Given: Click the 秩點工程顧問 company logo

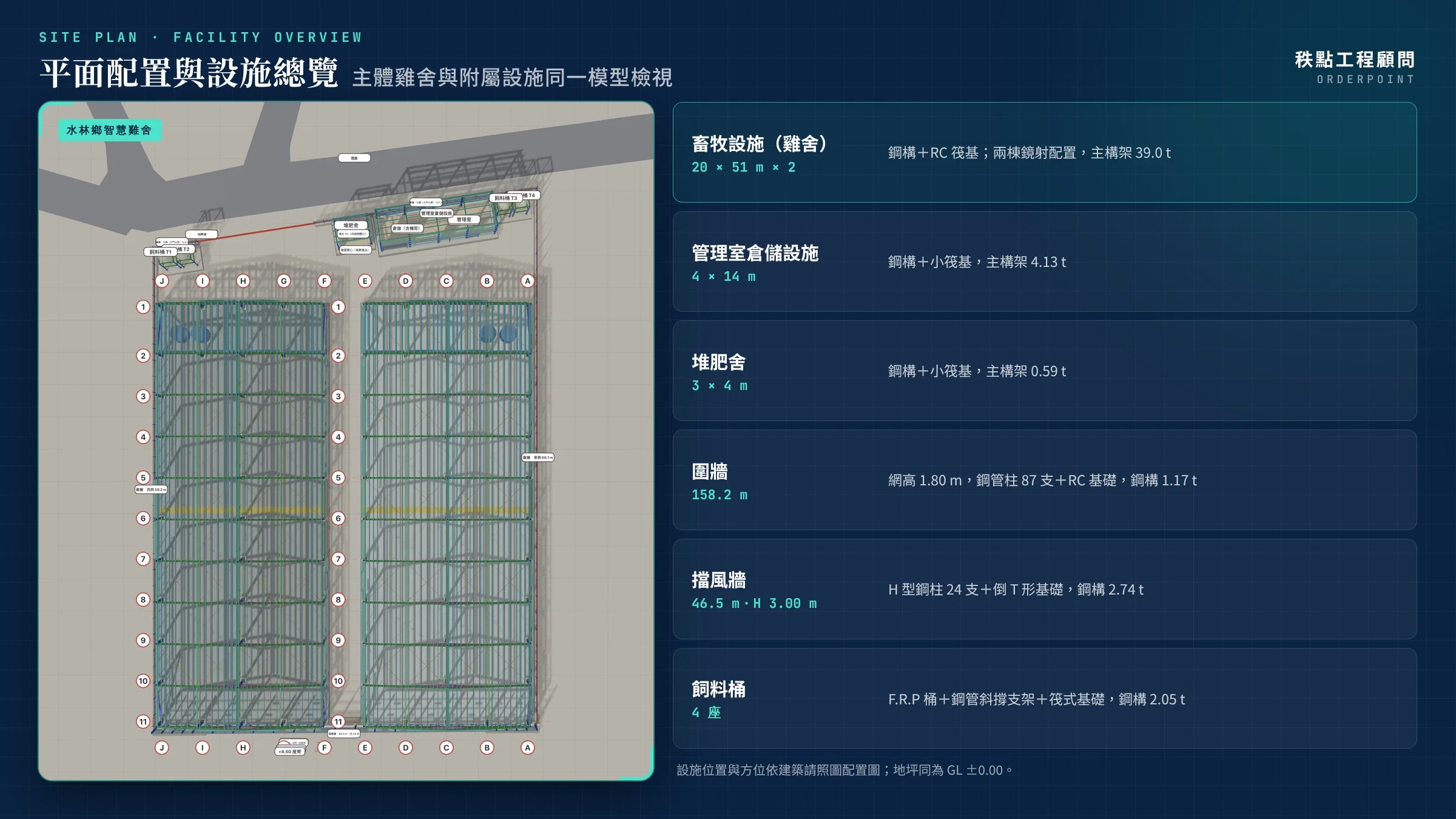Looking at the screenshot, I should pos(1355,59).
